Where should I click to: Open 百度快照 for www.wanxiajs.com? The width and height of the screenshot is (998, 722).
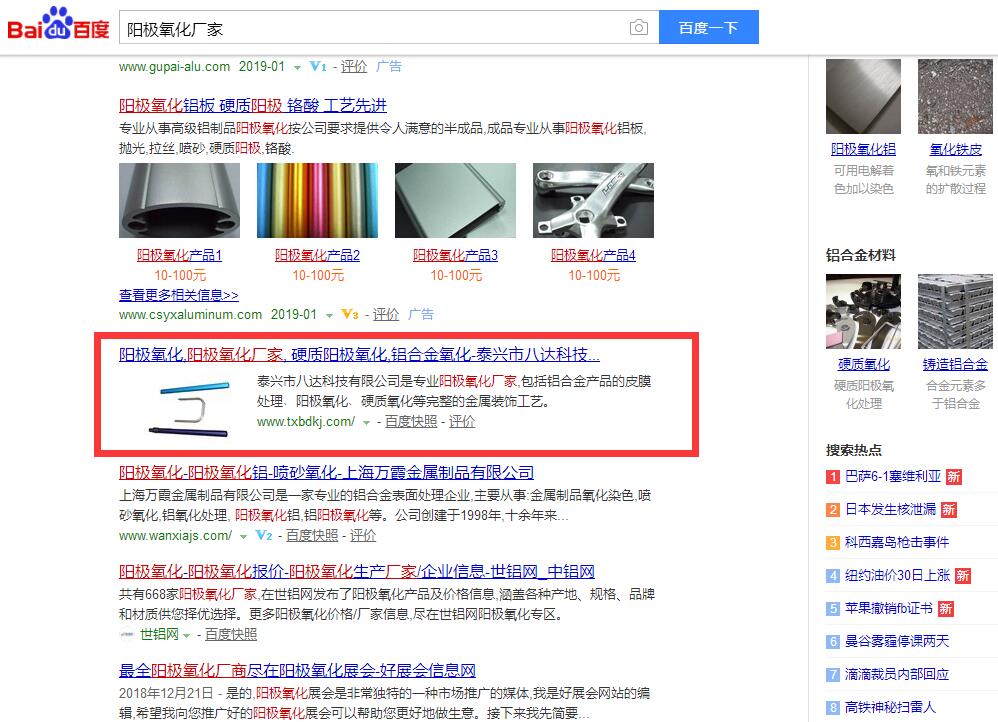312,535
